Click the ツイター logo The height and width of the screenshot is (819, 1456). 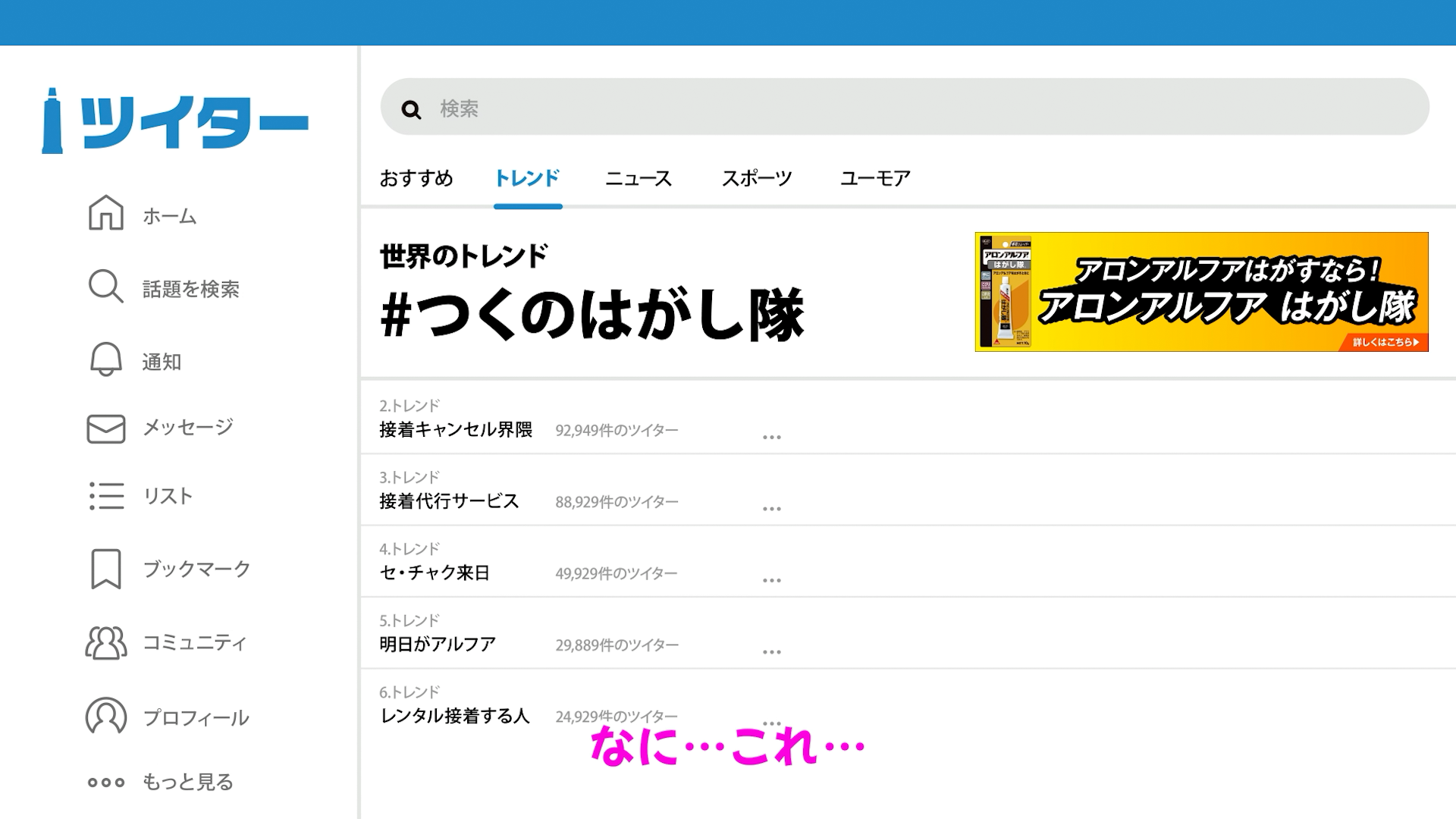tap(175, 121)
